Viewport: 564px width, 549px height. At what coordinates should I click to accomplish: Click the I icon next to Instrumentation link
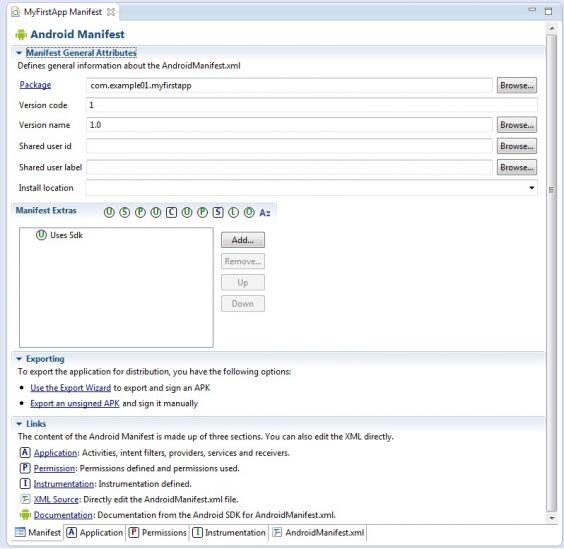point(25,484)
